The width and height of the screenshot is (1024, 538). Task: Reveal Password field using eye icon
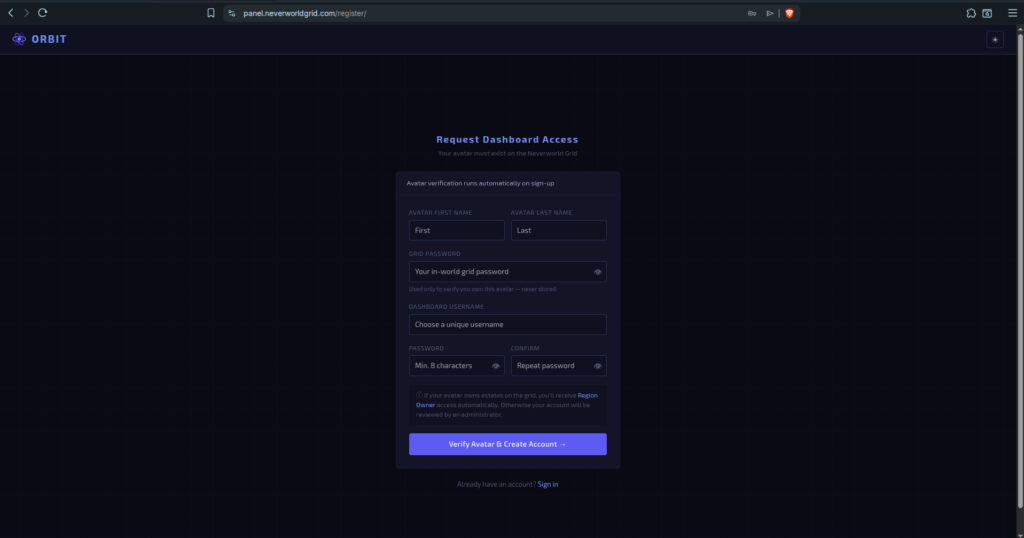pos(495,366)
